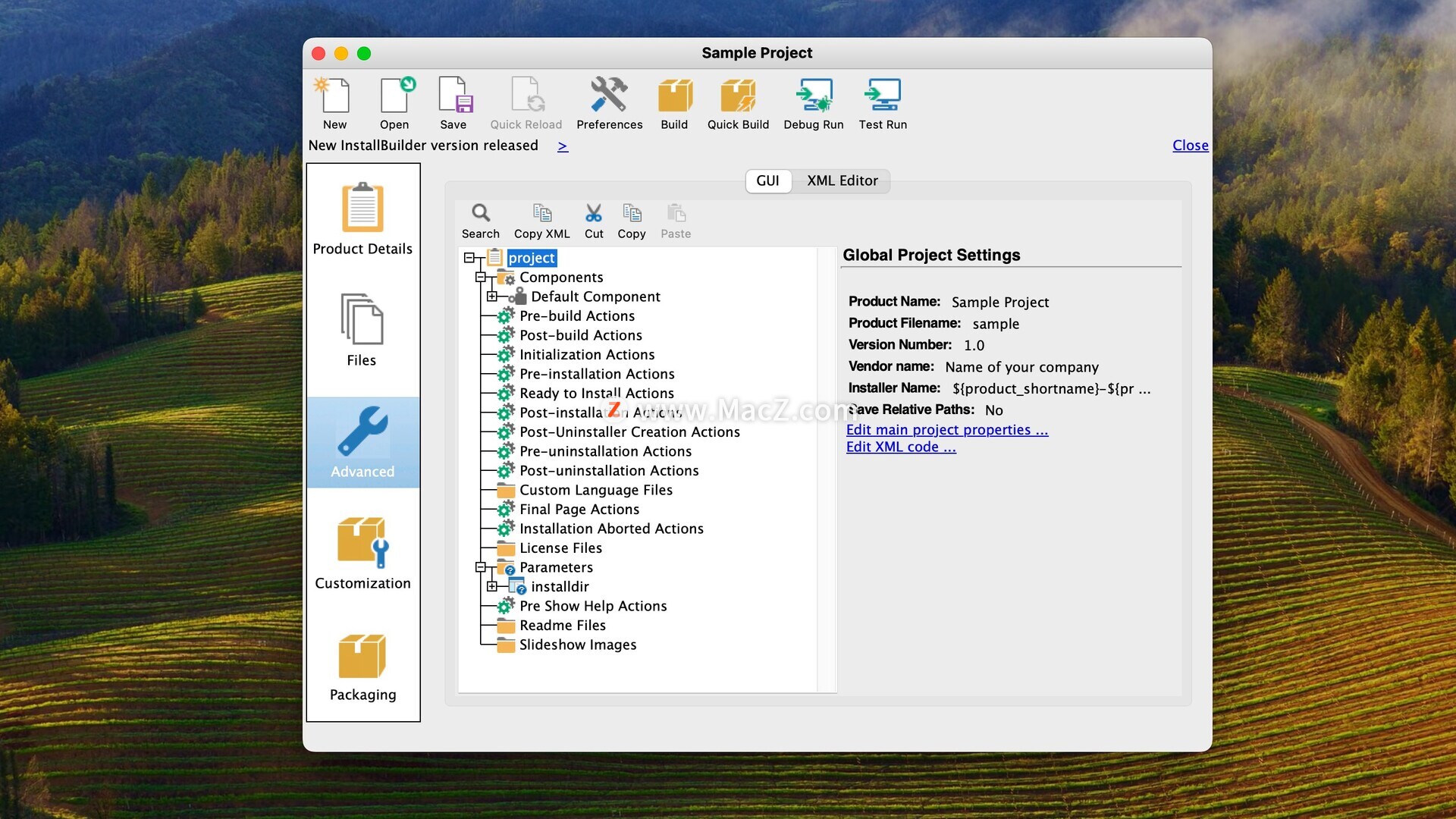Select License Files folder in tree
The image size is (1456, 819).
click(560, 548)
